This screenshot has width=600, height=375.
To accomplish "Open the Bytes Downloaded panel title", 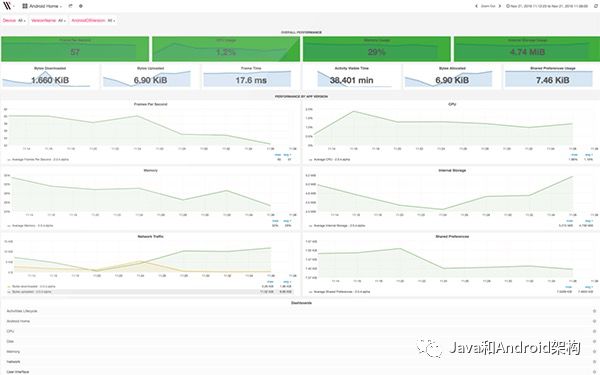I will click(50, 68).
